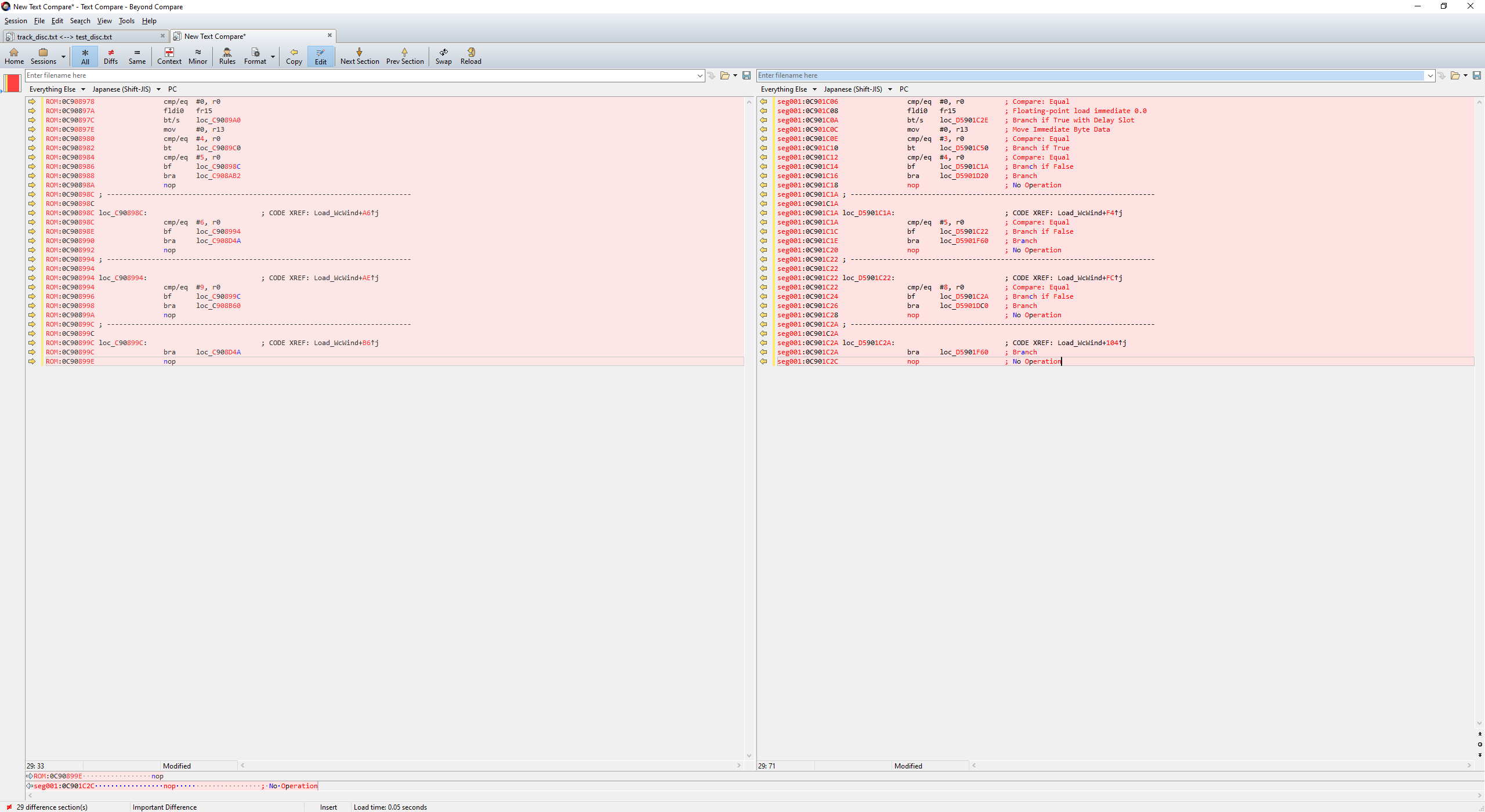Open the Sessions toolbar icon
This screenshot has height=812, width=1485.
43,56
